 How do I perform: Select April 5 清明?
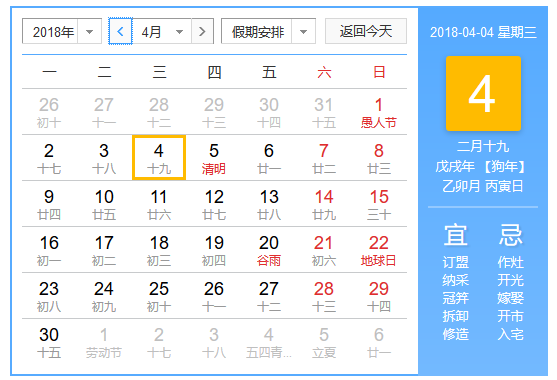[x=214, y=158]
